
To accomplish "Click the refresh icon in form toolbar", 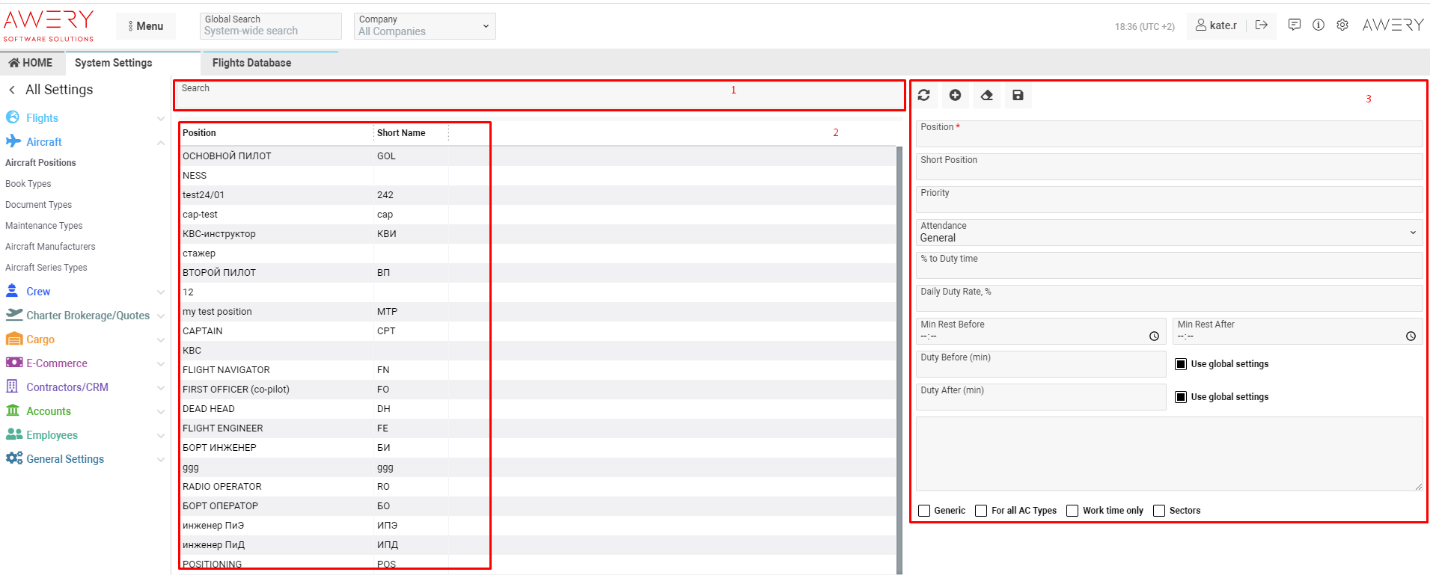I will click(924, 95).
